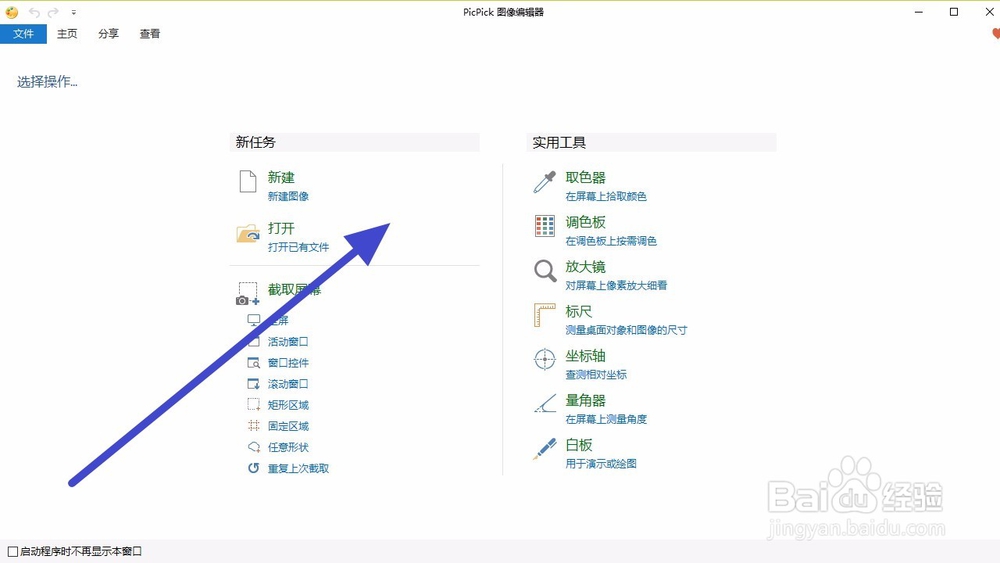This screenshot has height=563, width=1000.
Task: Click '查测相对坐标' description text
Action: (x=596, y=375)
